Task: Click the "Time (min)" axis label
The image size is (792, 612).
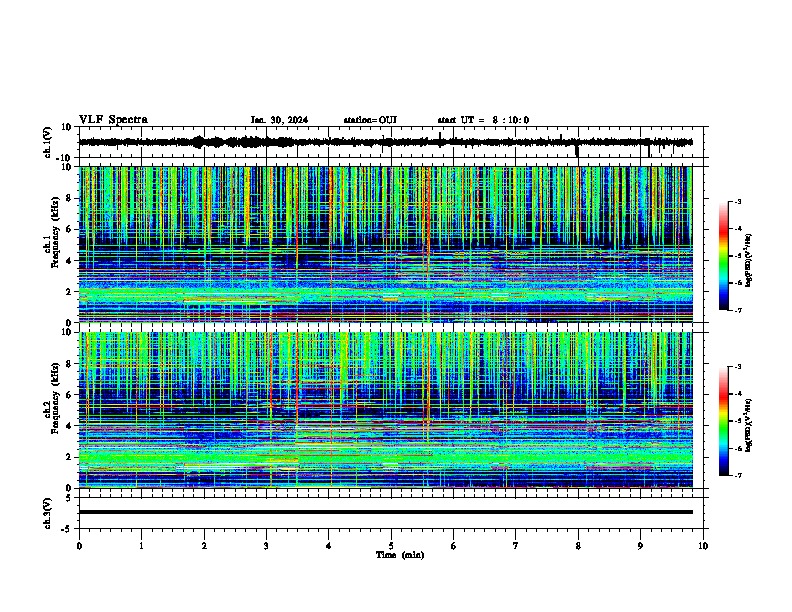Action: tap(400, 555)
